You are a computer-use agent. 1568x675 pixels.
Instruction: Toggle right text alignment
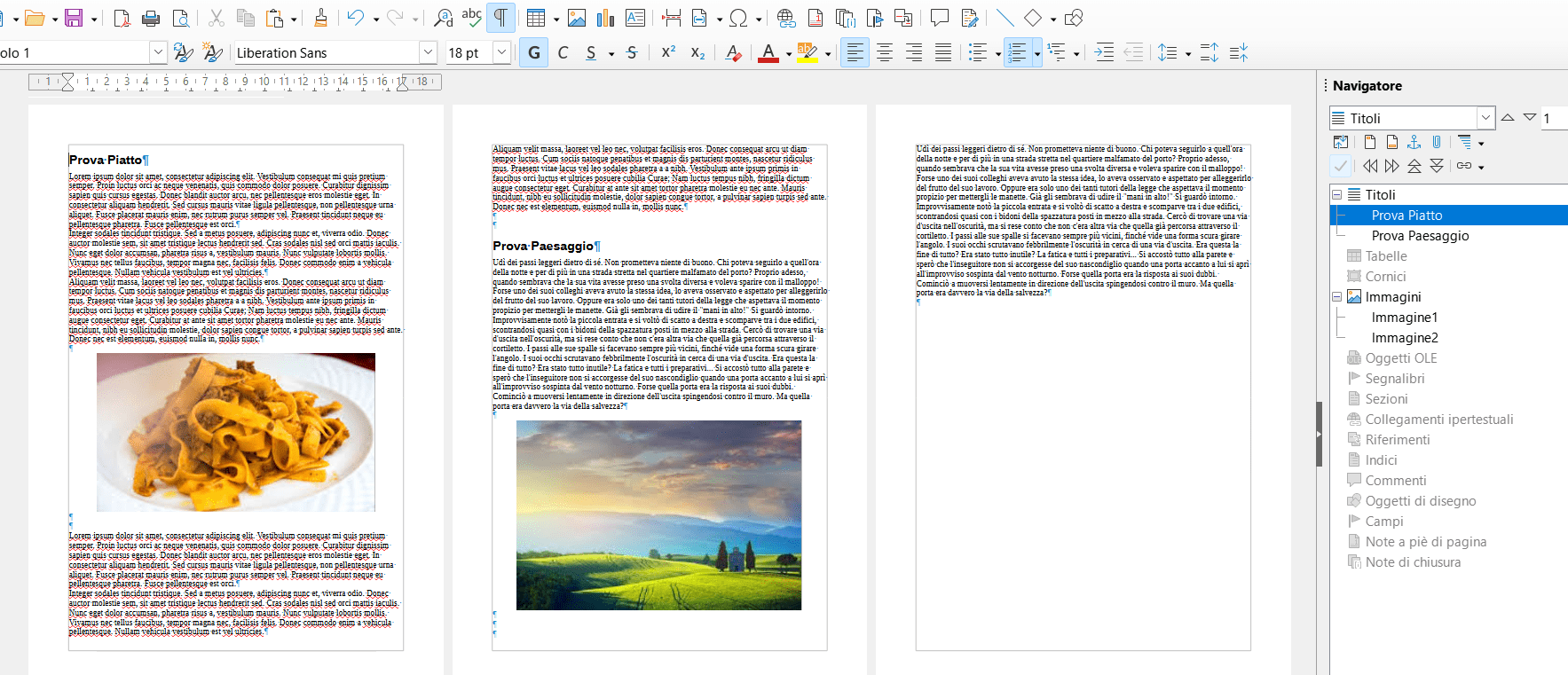(914, 53)
